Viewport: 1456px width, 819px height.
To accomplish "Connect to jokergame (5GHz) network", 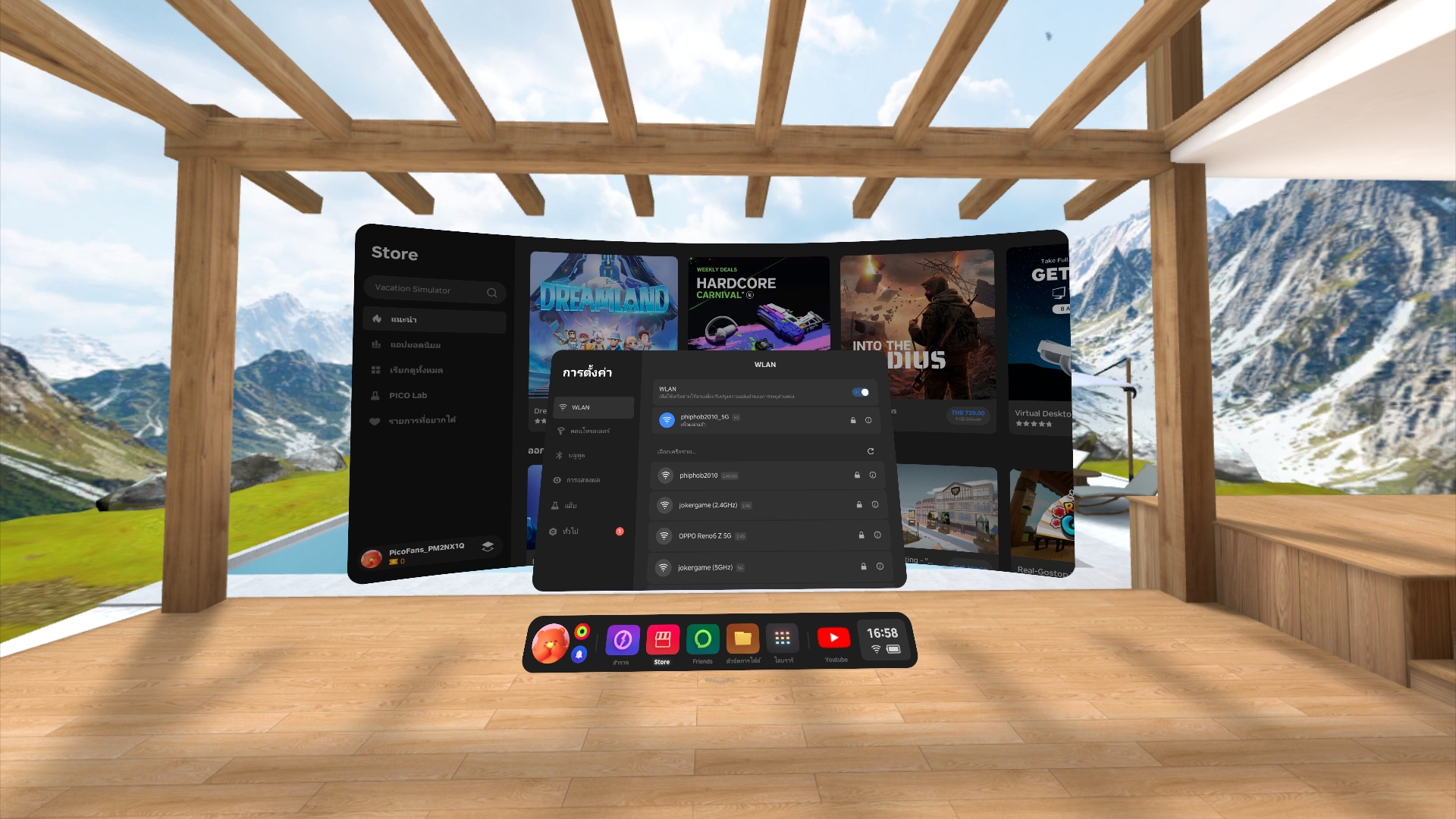I will [770, 566].
